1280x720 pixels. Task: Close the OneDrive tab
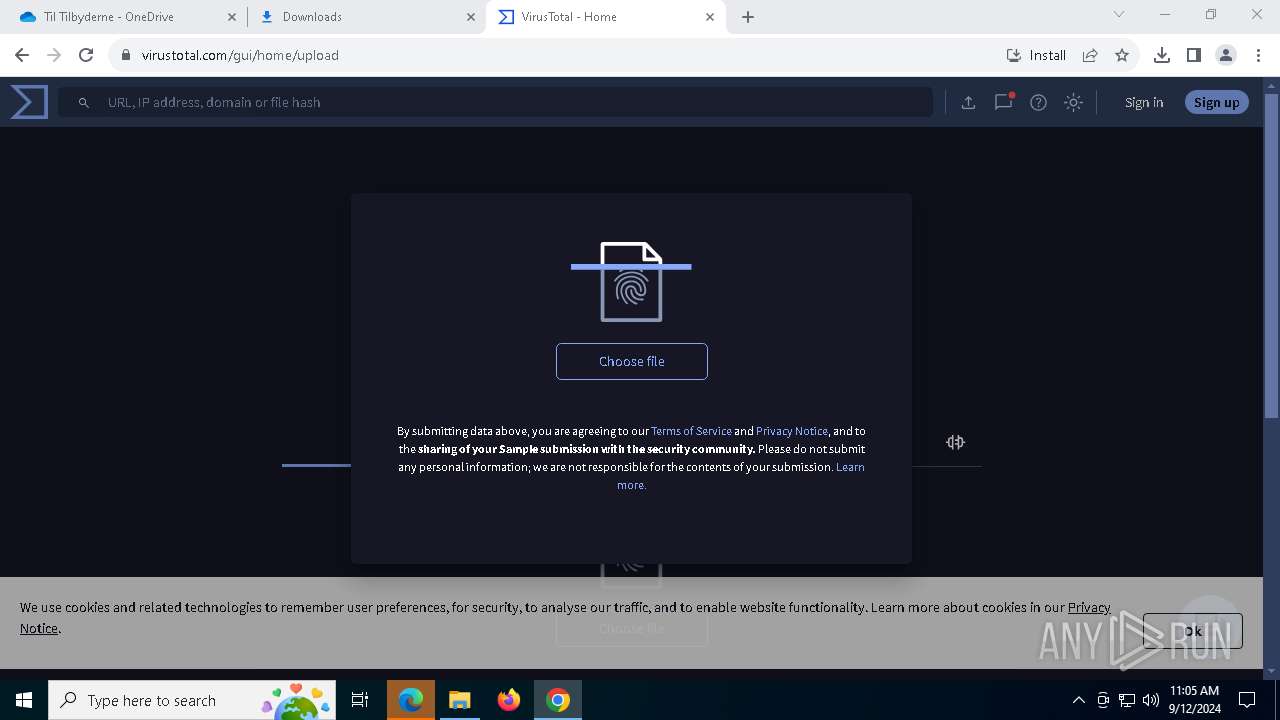(232, 17)
